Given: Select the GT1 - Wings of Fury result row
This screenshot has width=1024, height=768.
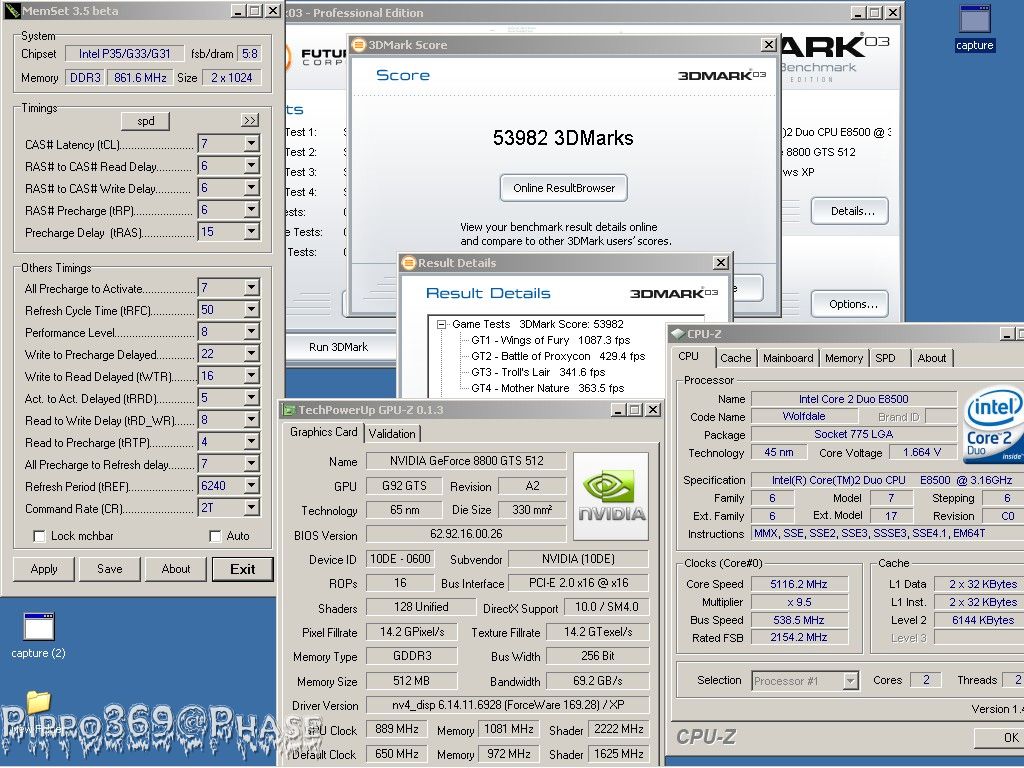Looking at the screenshot, I should click(x=551, y=340).
